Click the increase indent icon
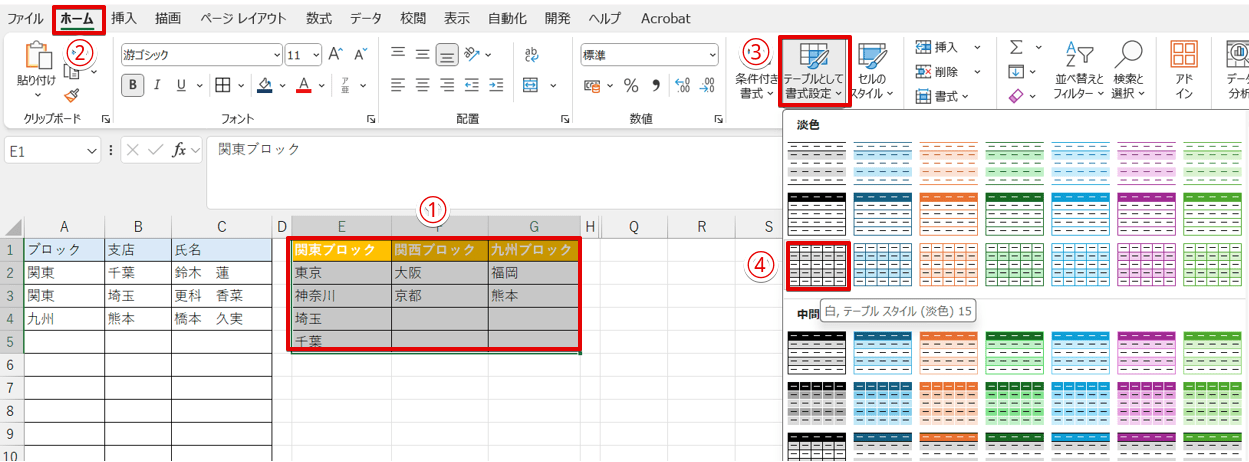The height and width of the screenshot is (462, 1249). (x=495, y=85)
